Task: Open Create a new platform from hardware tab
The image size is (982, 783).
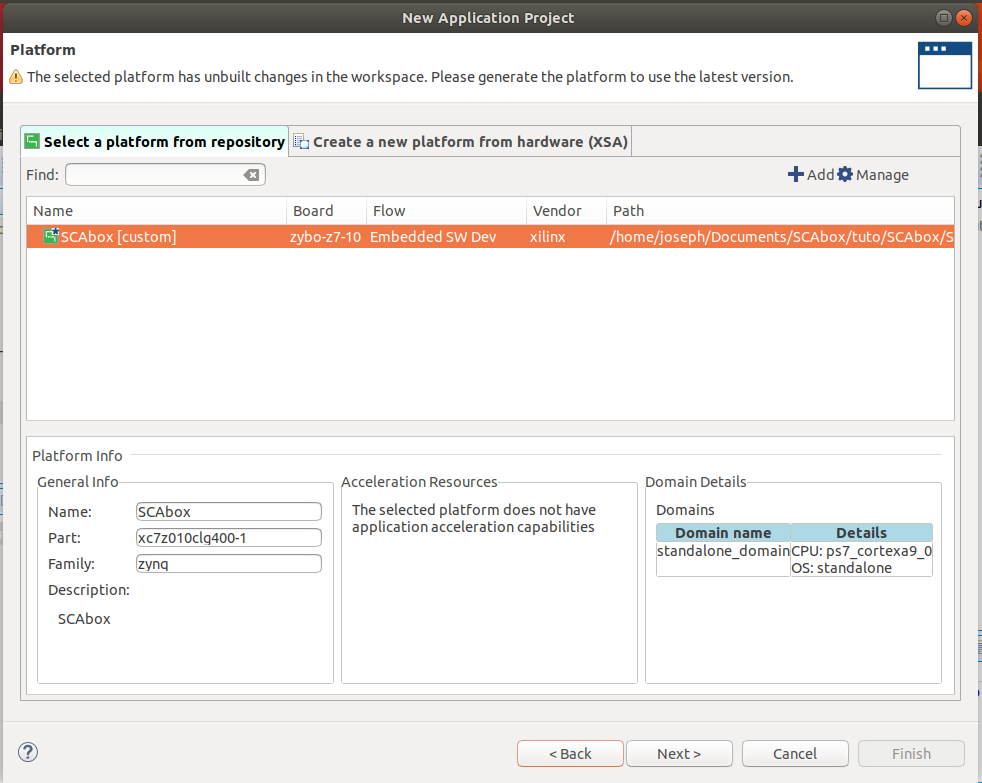Action: 460,142
